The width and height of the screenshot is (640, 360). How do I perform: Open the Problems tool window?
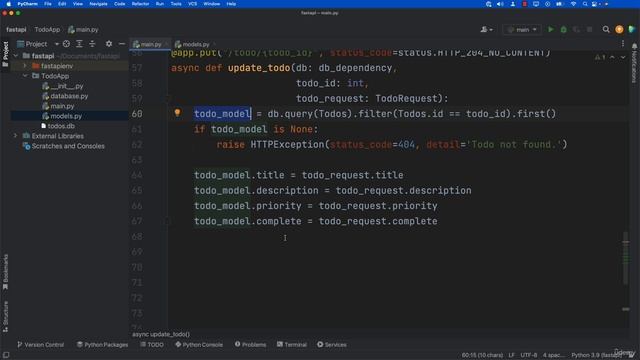(x=250, y=344)
